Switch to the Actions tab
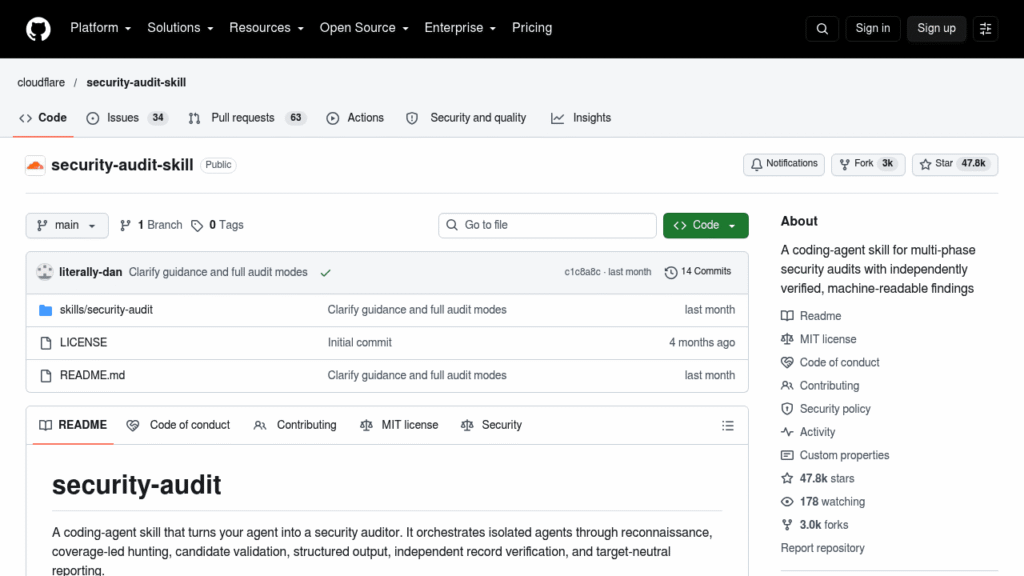 pos(355,118)
